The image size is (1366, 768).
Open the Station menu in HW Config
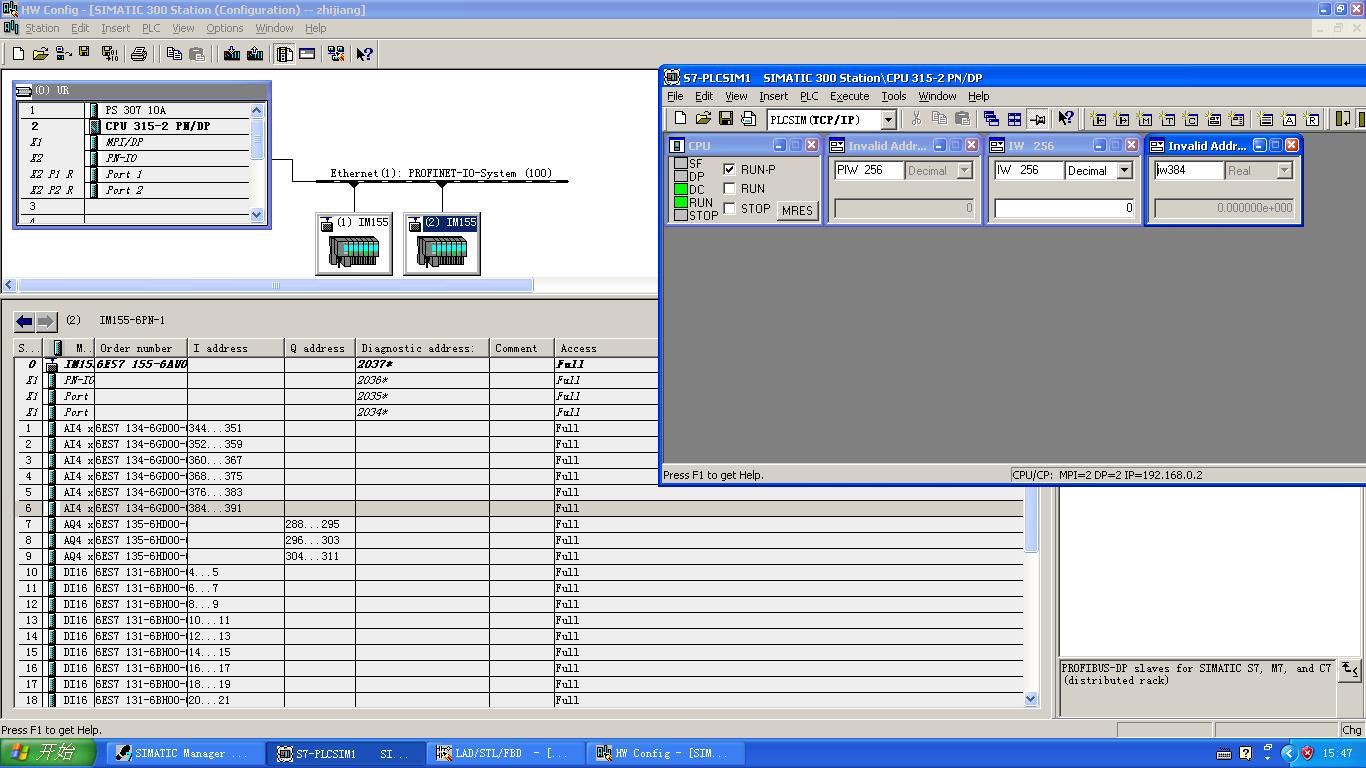(42, 28)
